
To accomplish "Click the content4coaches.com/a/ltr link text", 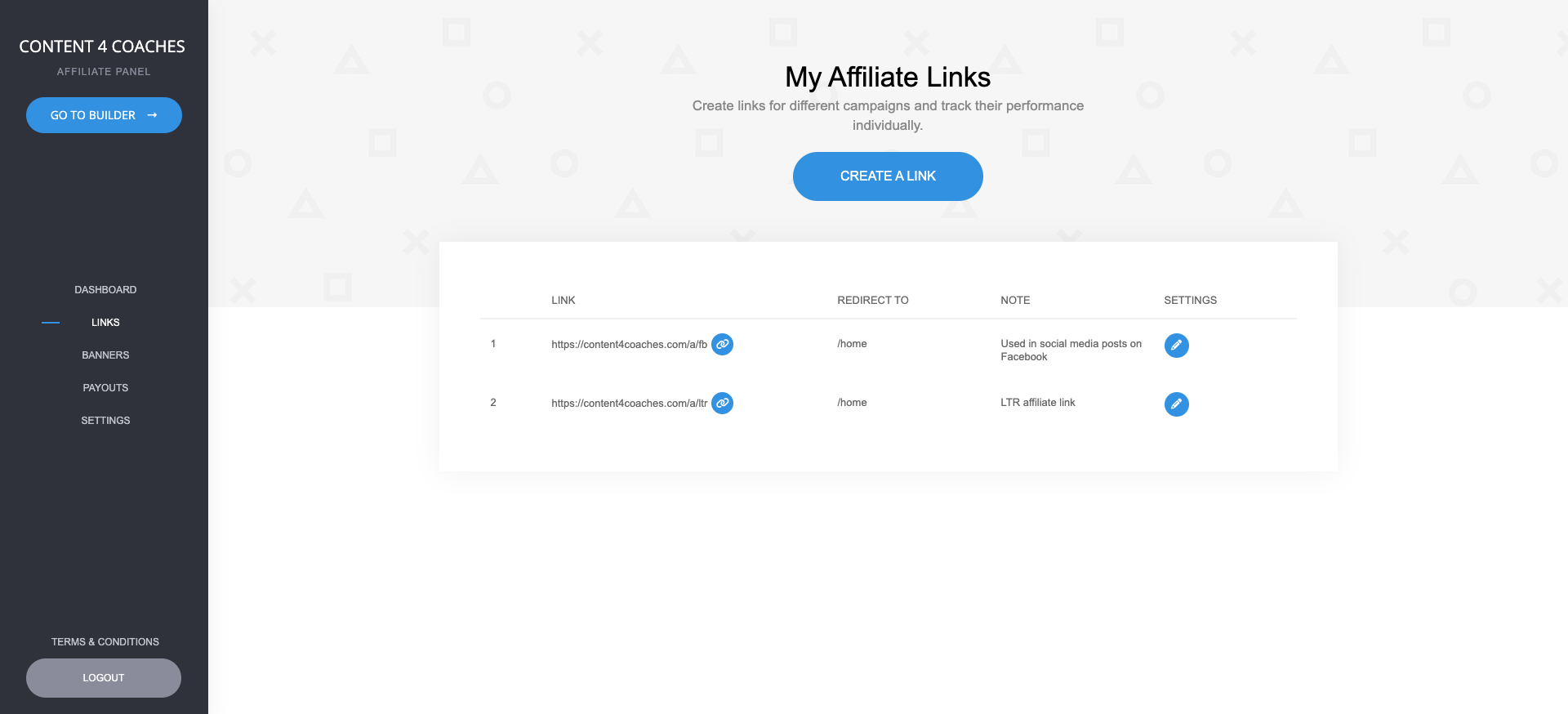I will [x=629, y=404].
